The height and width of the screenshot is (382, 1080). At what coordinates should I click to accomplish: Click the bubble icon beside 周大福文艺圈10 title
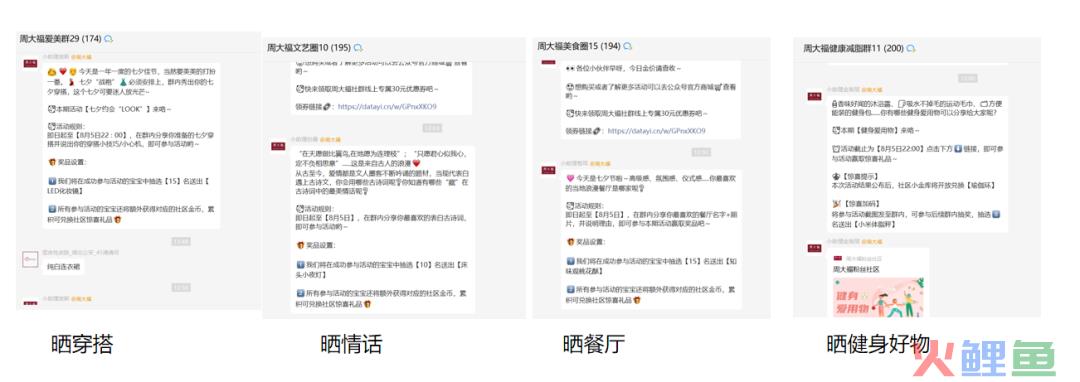(x=358, y=47)
